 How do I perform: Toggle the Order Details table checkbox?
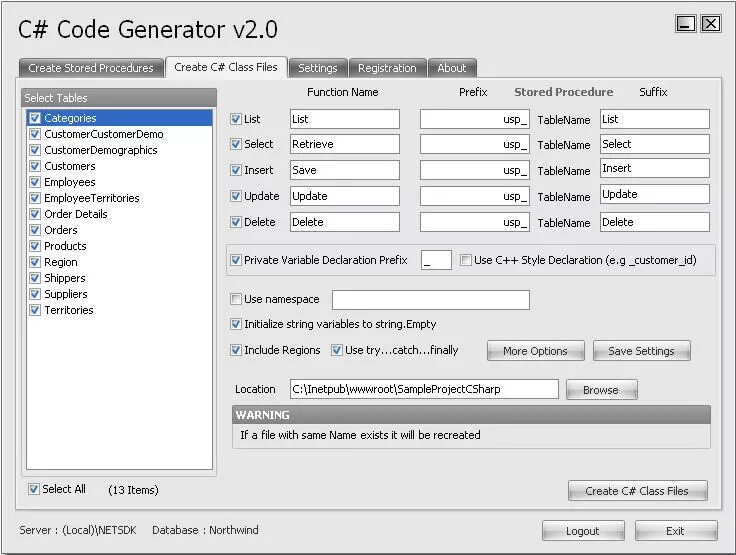coord(35,214)
